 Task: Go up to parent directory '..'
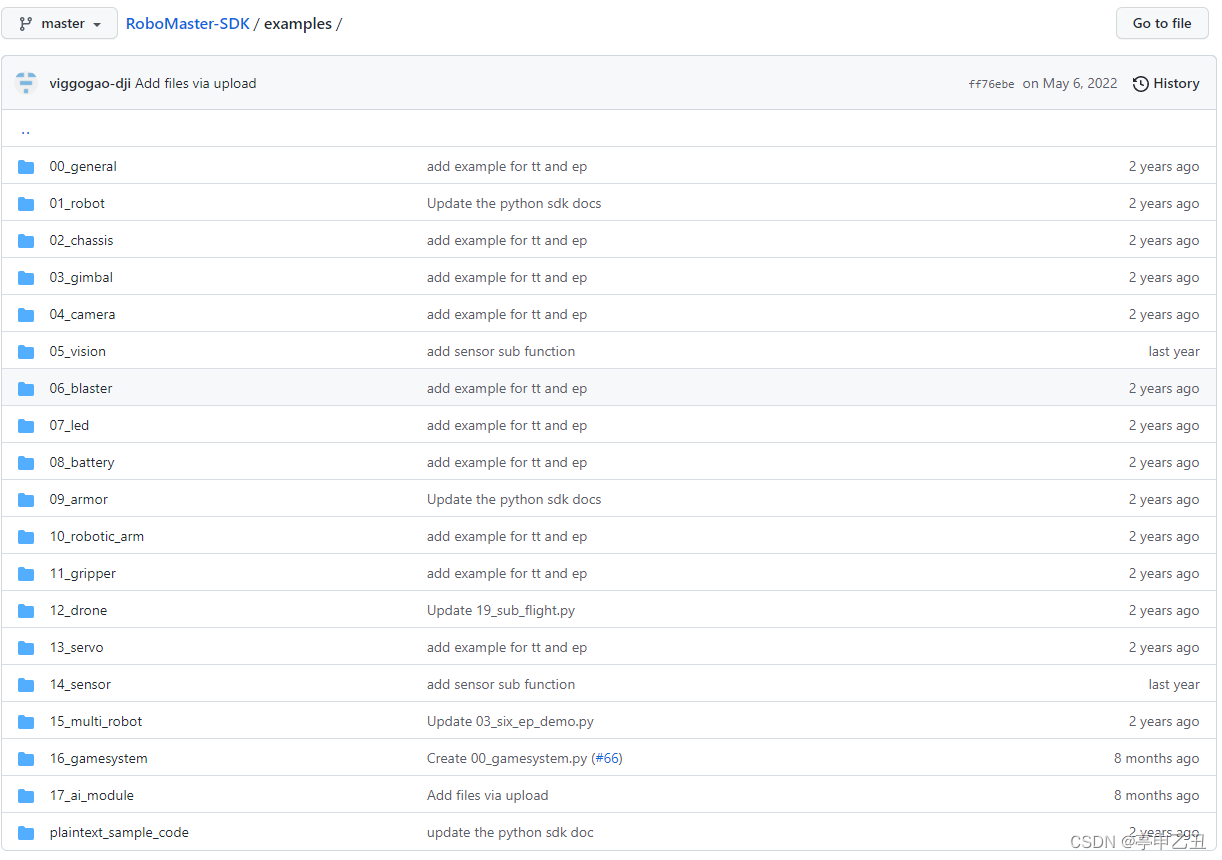coord(25,129)
